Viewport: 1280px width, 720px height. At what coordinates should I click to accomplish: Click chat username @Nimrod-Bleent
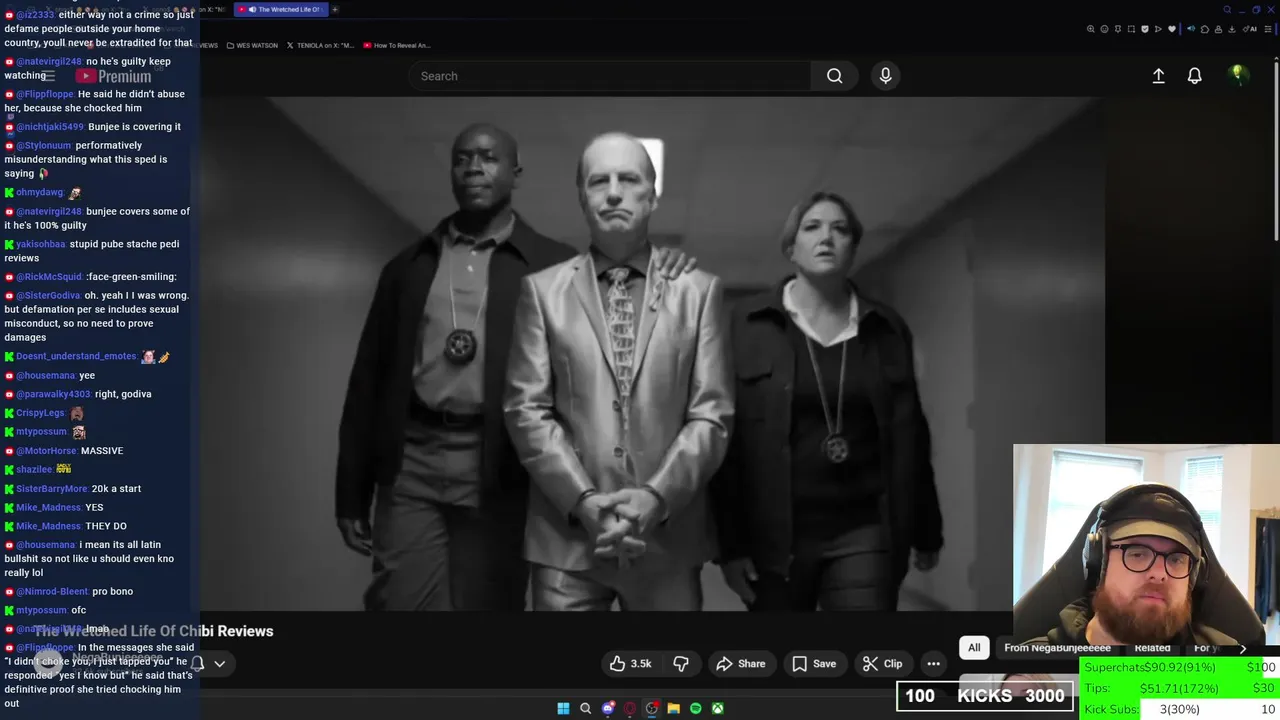(52, 592)
